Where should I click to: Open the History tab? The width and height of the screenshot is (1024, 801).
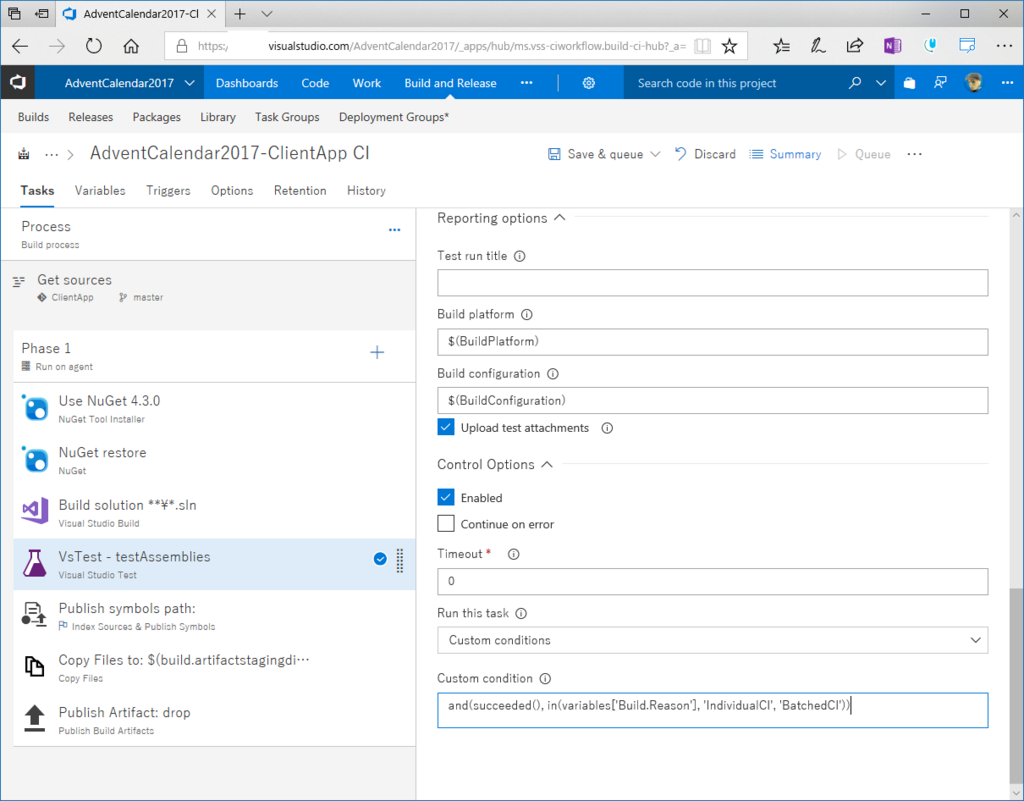[366, 191]
